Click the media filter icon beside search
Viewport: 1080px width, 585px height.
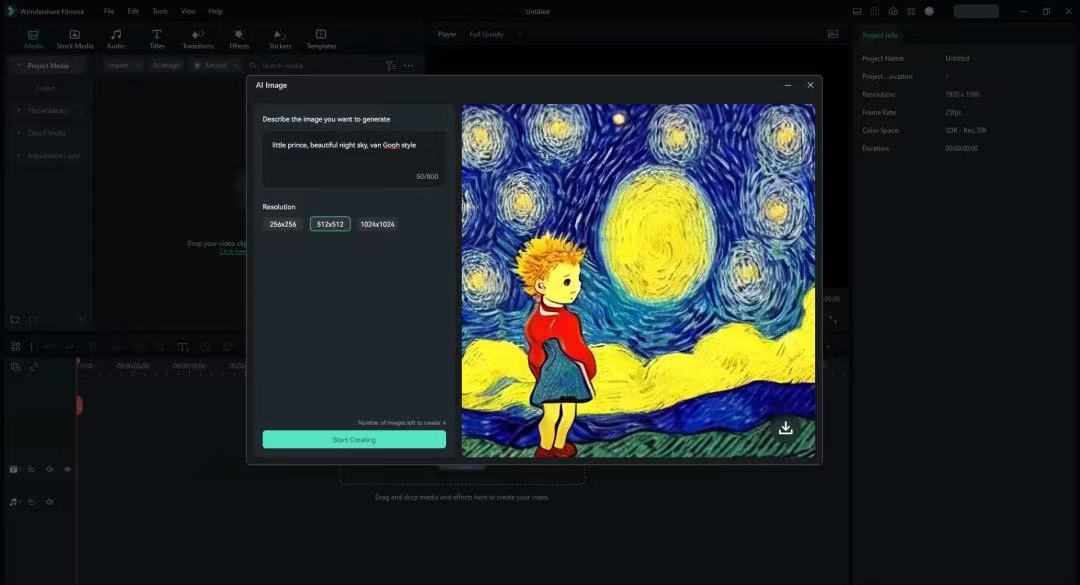(x=391, y=66)
